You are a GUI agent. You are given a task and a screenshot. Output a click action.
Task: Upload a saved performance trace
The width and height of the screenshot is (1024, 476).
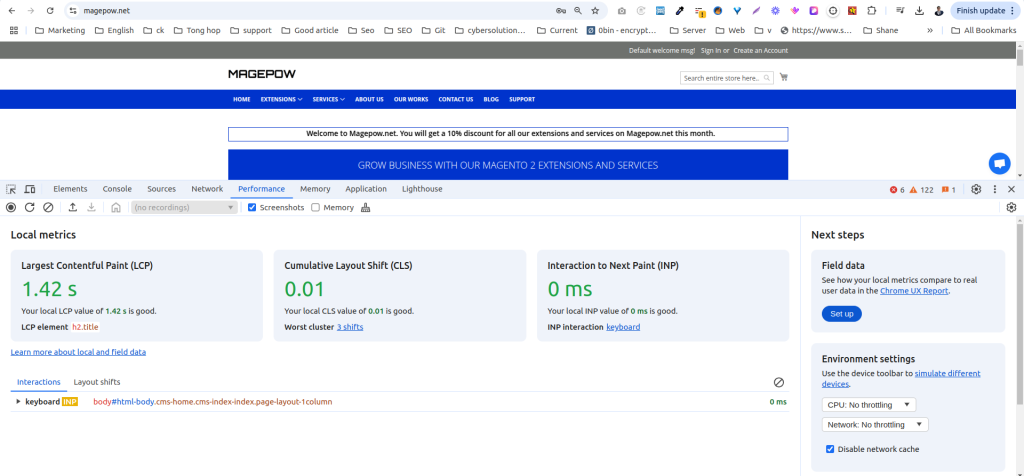[x=73, y=207]
